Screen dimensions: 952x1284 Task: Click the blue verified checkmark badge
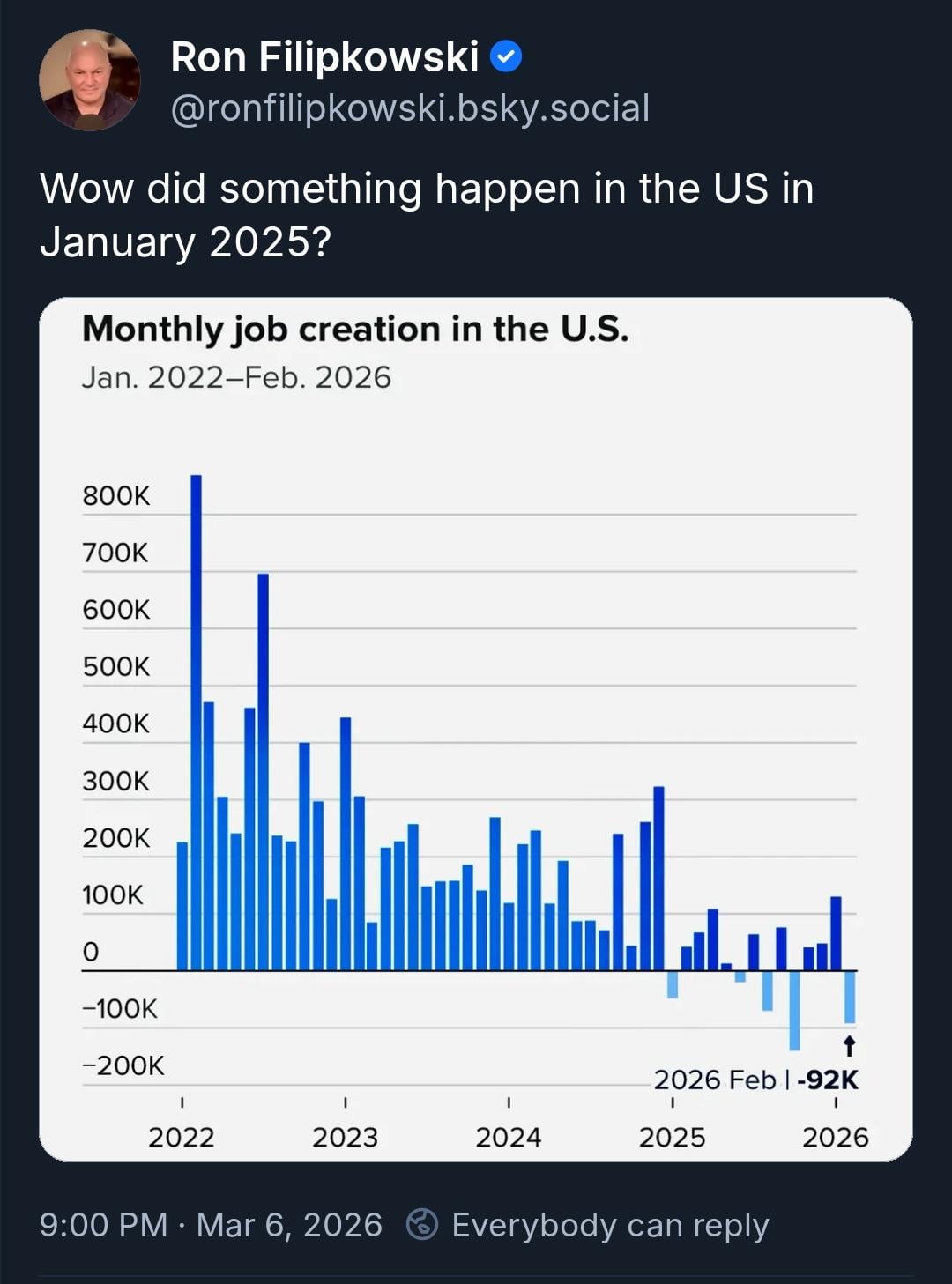[x=506, y=57]
